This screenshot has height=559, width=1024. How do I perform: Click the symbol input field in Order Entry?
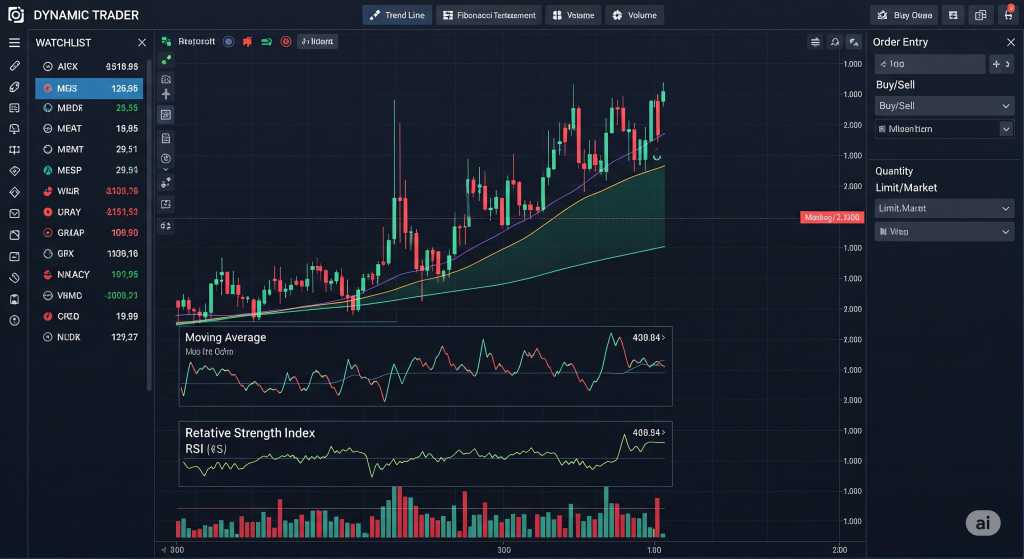click(x=930, y=64)
